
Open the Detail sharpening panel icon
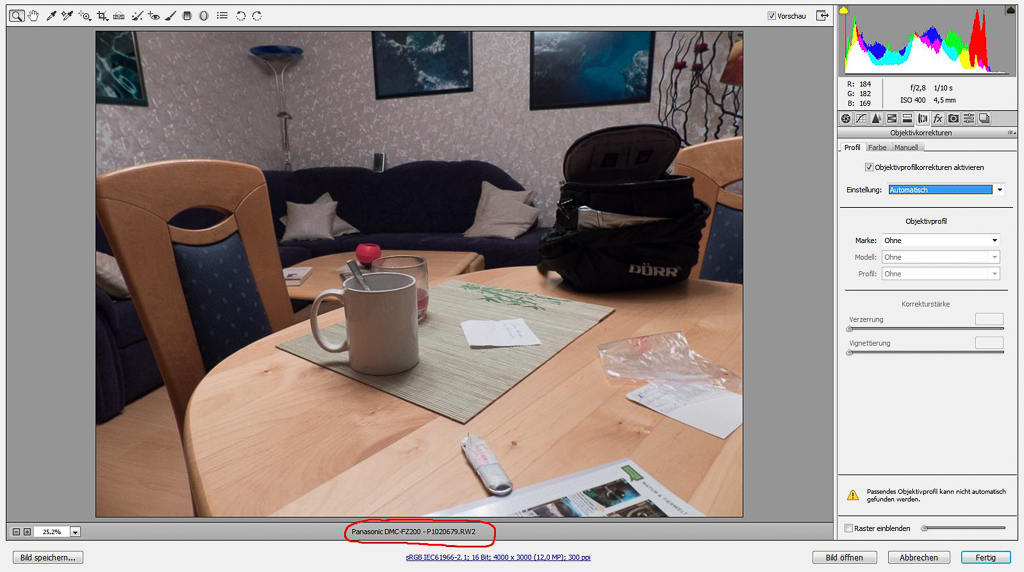pos(876,118)
